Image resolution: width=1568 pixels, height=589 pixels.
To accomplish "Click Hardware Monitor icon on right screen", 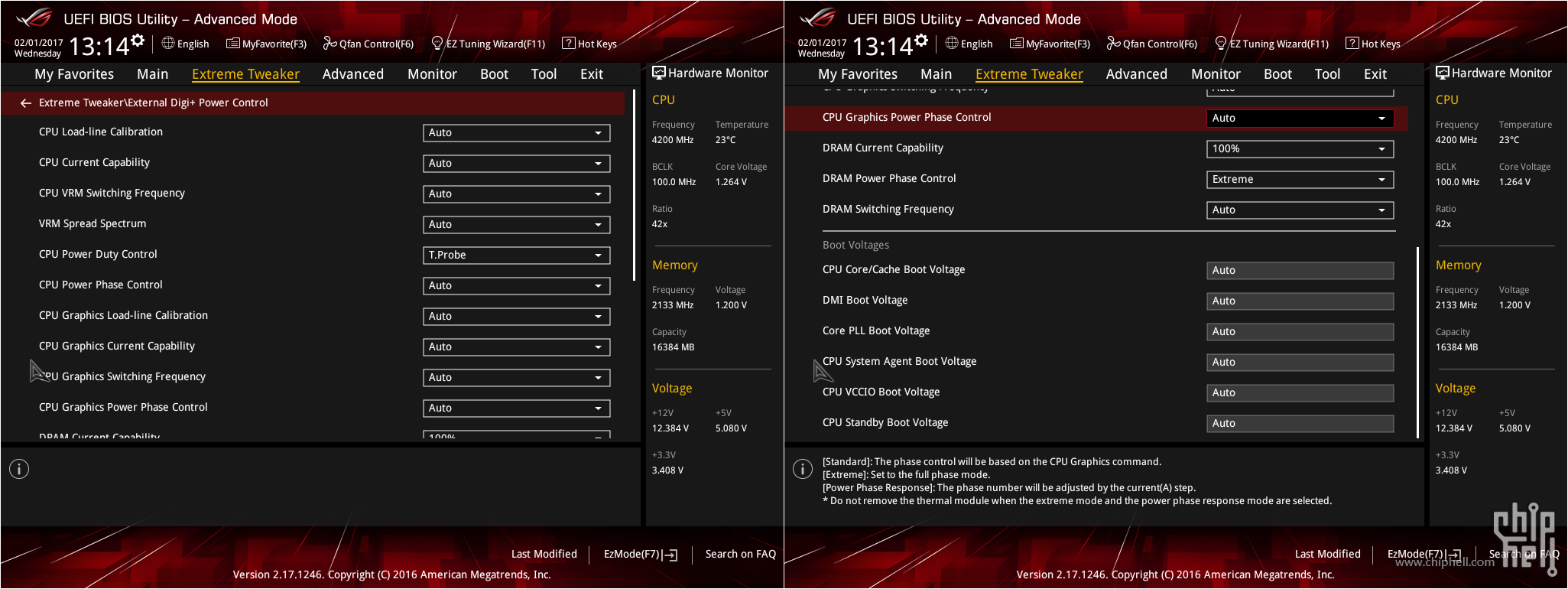I will [x=1442, y=73].
